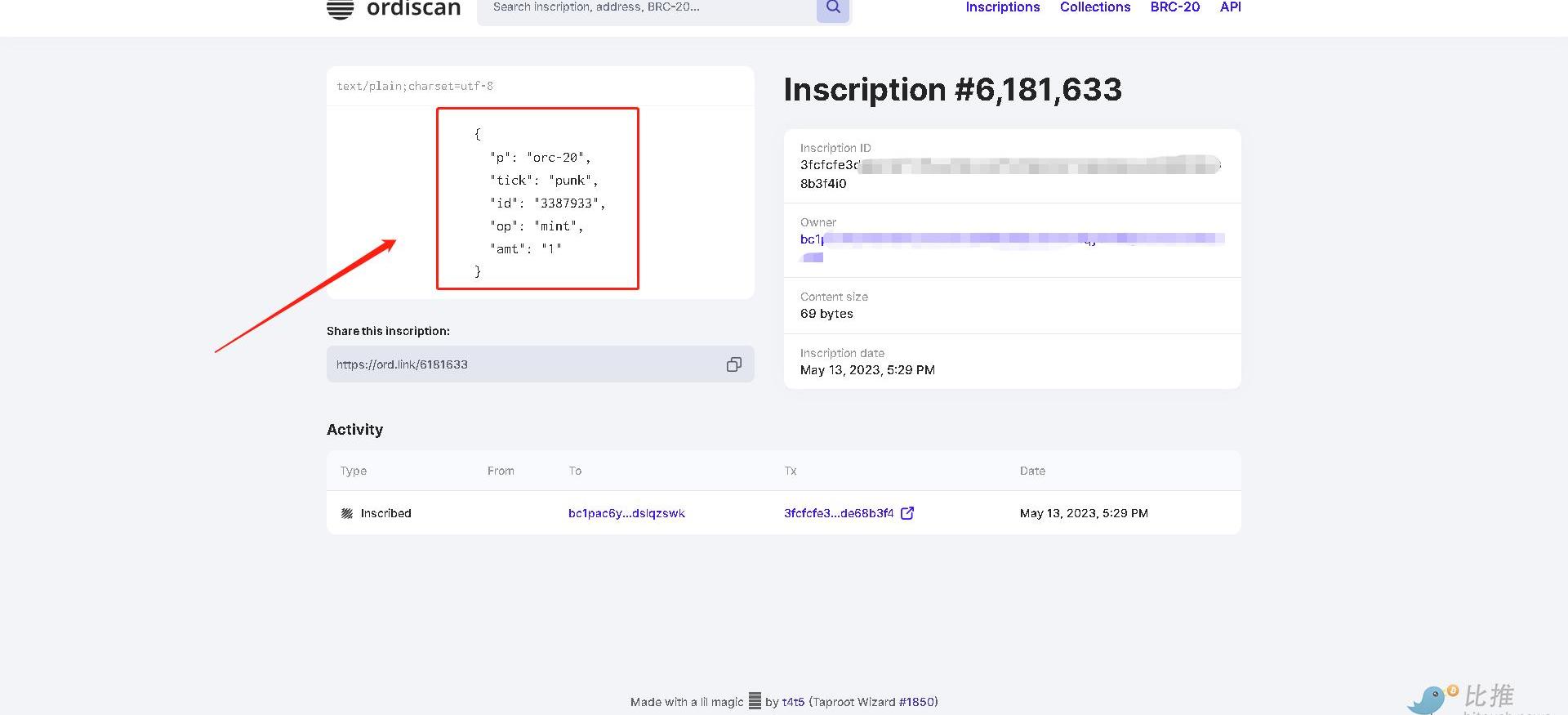This screenshot has height=715, width=1568.
Task: Click the striped magic icon in footer
Action: pos(755,701)
